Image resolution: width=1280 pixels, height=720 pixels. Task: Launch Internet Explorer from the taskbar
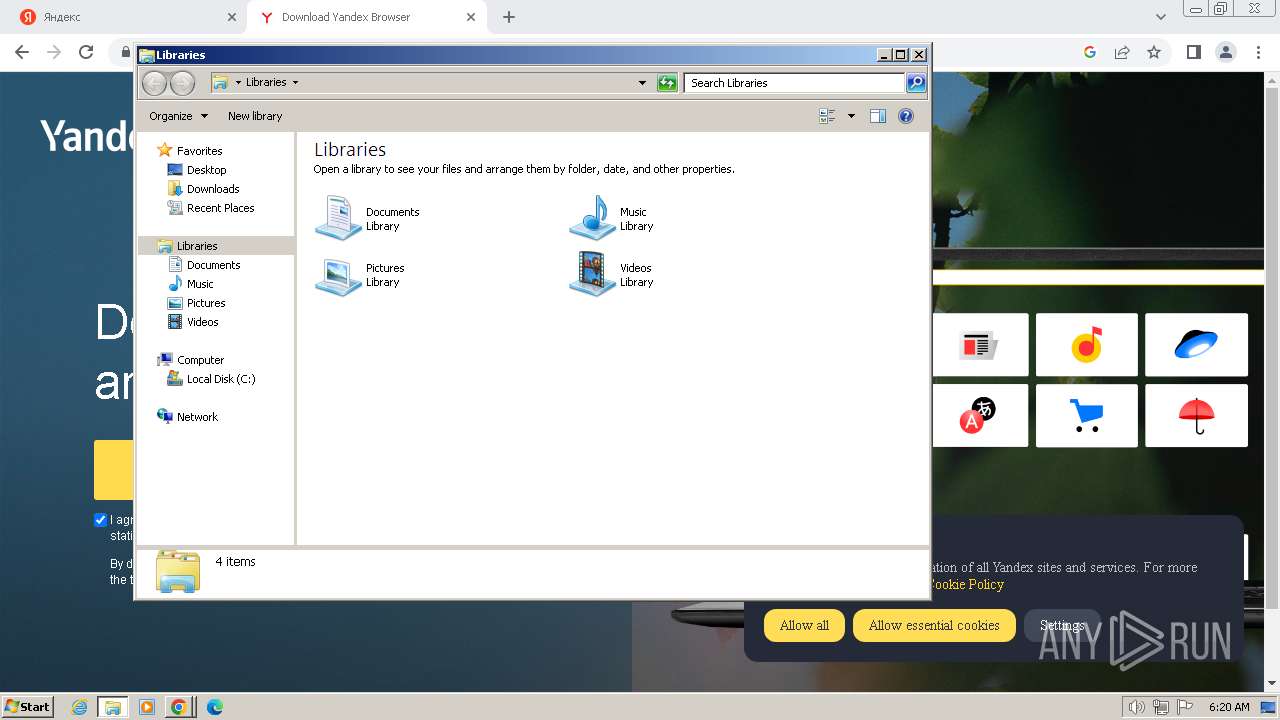[80, 707]
